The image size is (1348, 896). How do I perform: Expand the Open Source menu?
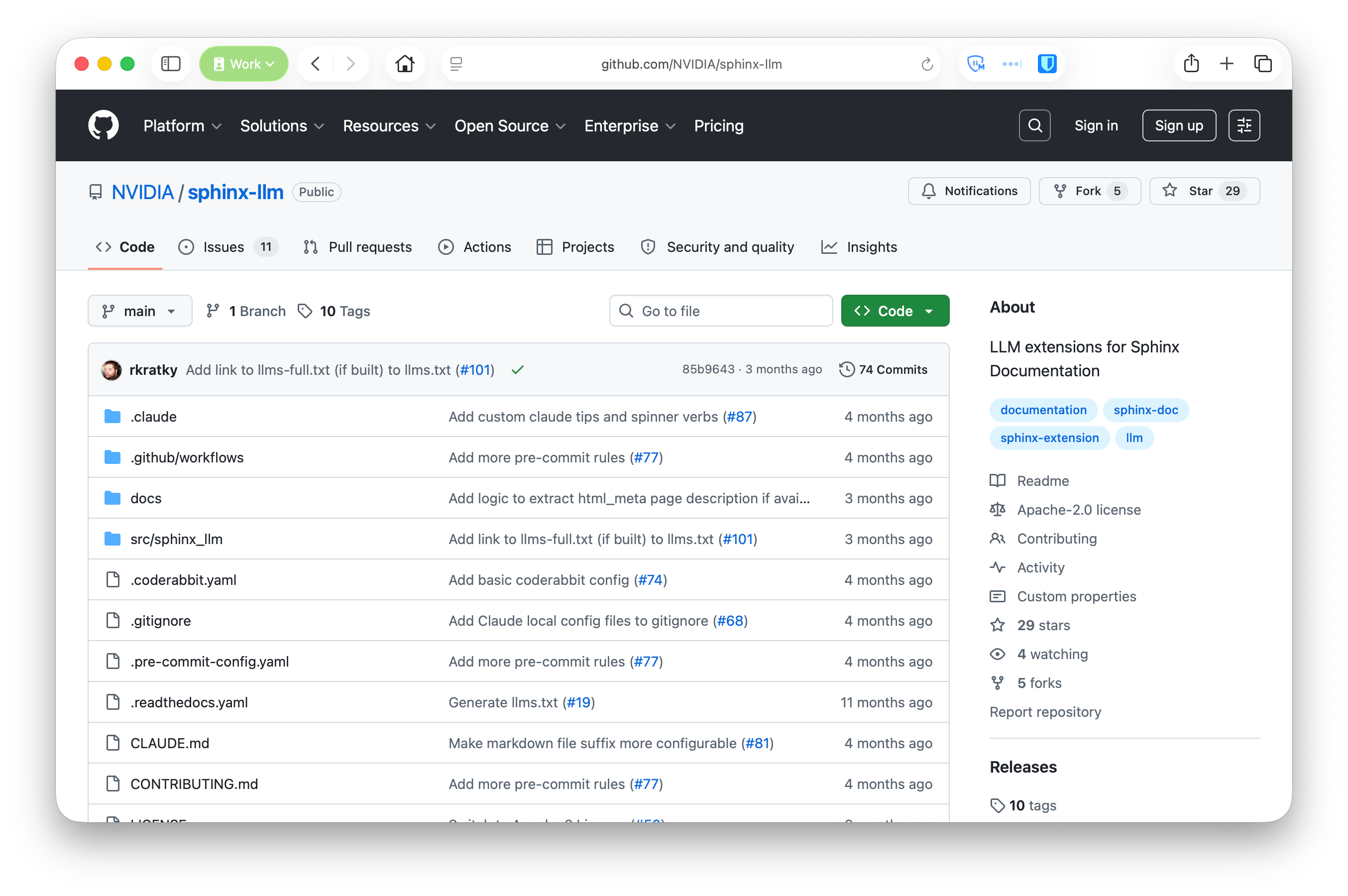tap(510, 126)
